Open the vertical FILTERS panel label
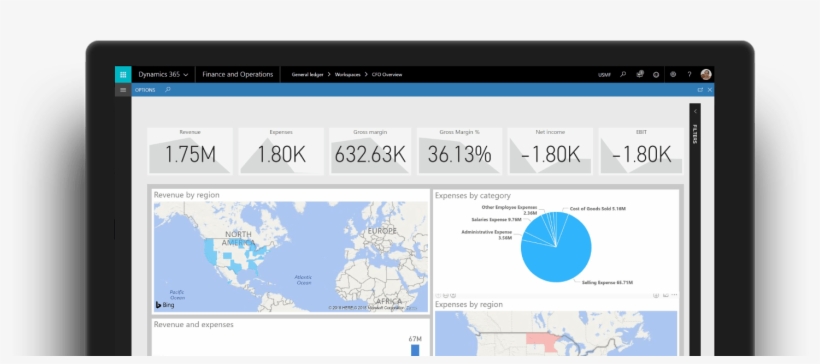The height and width of the screenshot is (364, 820). [695, 134]
